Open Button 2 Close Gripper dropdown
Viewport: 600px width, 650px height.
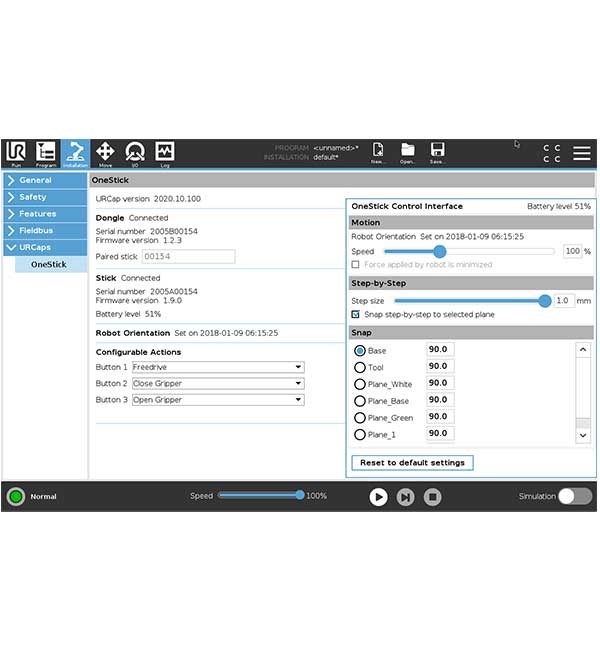(218, 383)
